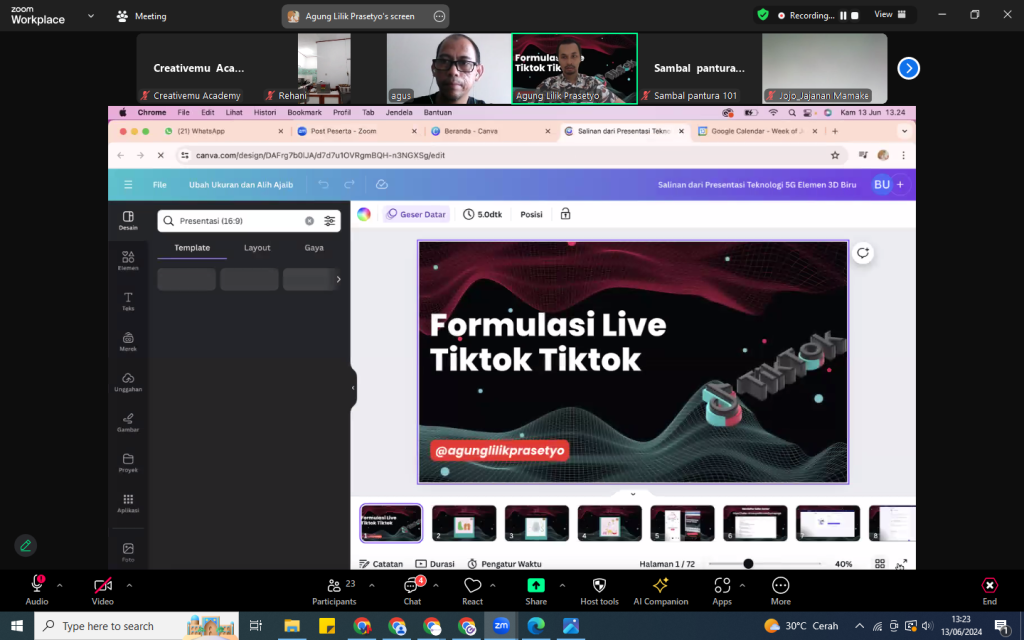Open grid view of pages
Screen dimensions: 1024x640
[880, 564]
